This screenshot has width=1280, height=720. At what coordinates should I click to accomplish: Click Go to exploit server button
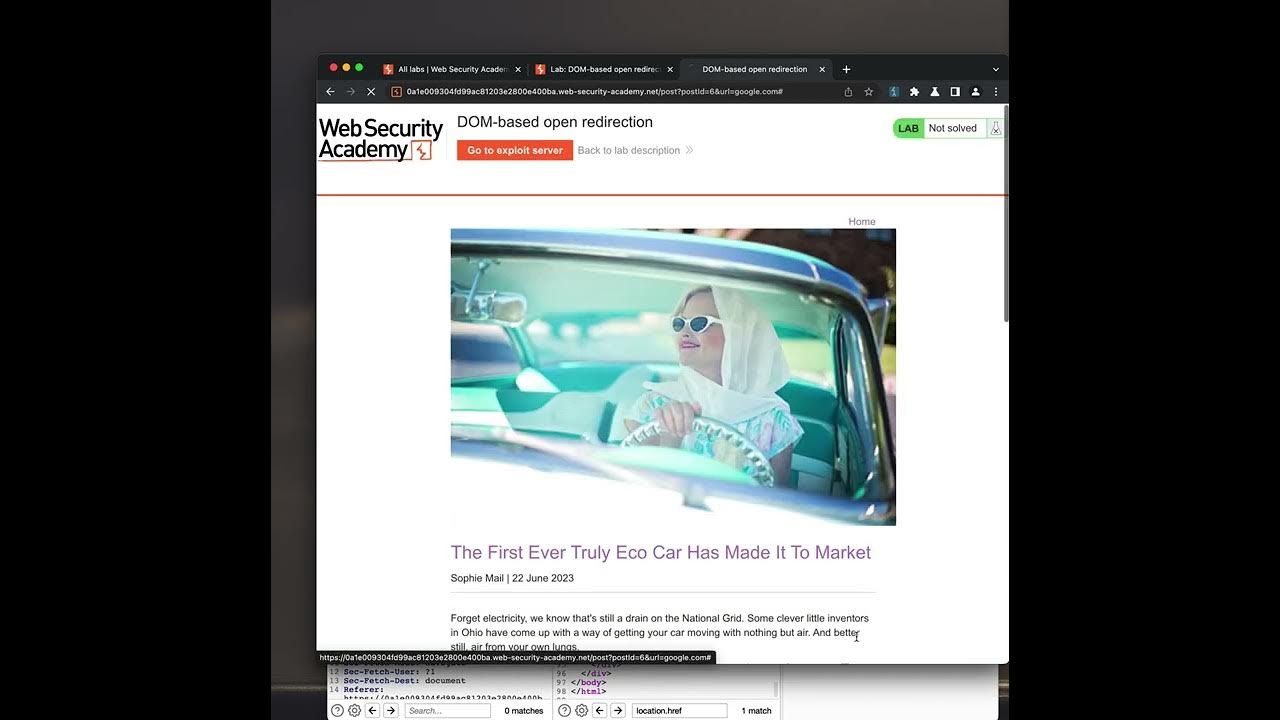[x=515, y=150]
